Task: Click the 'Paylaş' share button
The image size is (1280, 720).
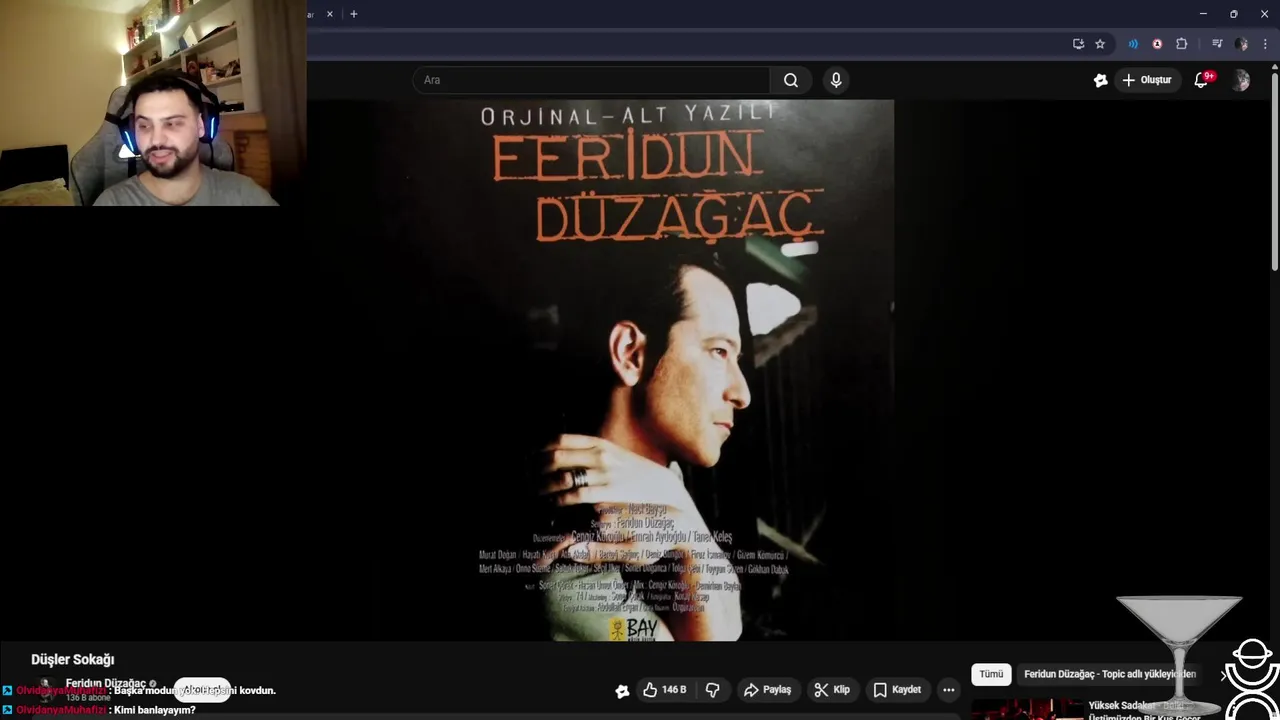Action: [x=768, y=690]
